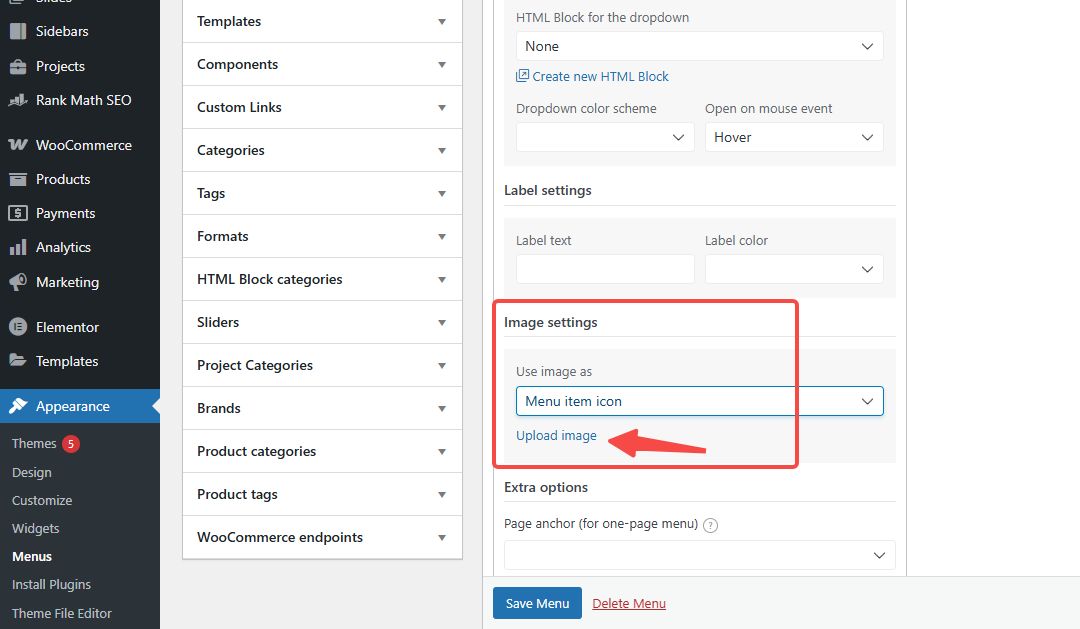The image size is (1080, 629).
Task: Click inside the Label text field
Action: pos(604,268)
